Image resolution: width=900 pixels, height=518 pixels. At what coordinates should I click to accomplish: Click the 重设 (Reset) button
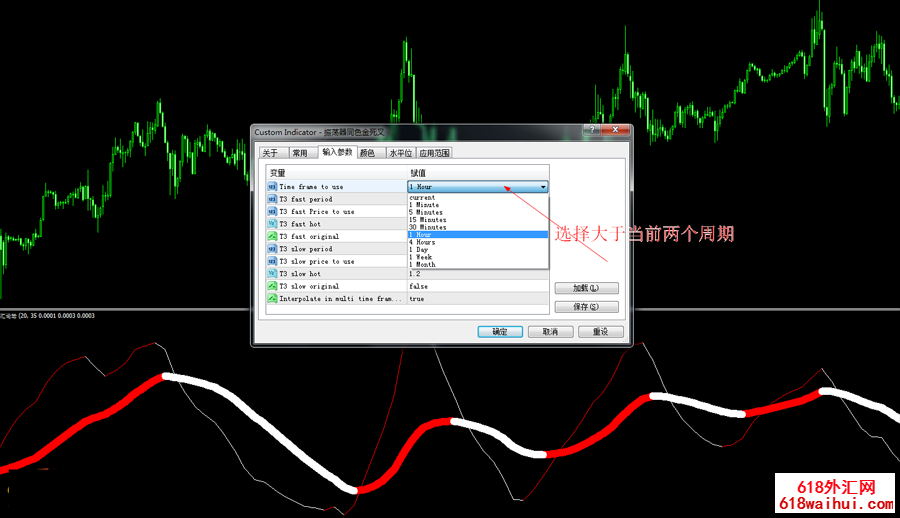point(600,332)
